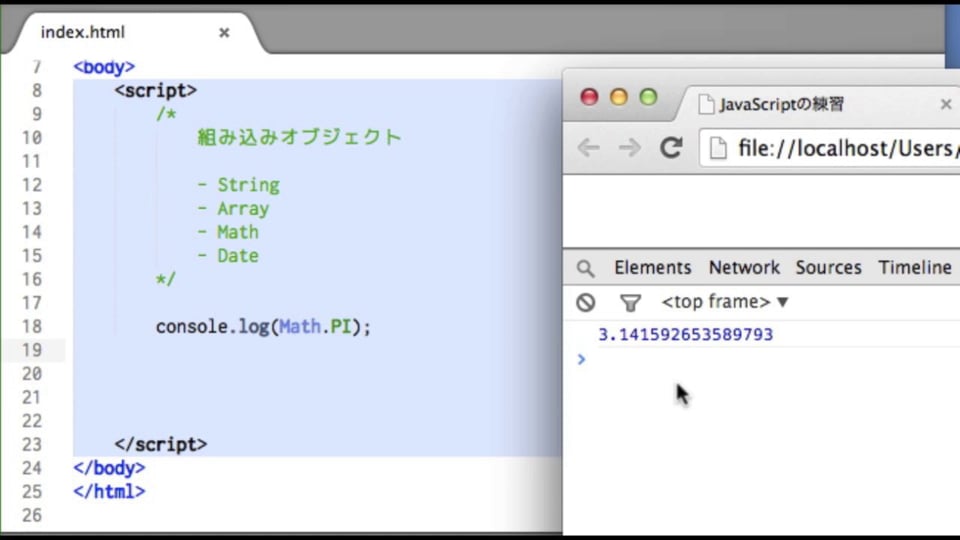
Task: Click line number 8 in the gutter
Action: [x=37, y=91]
